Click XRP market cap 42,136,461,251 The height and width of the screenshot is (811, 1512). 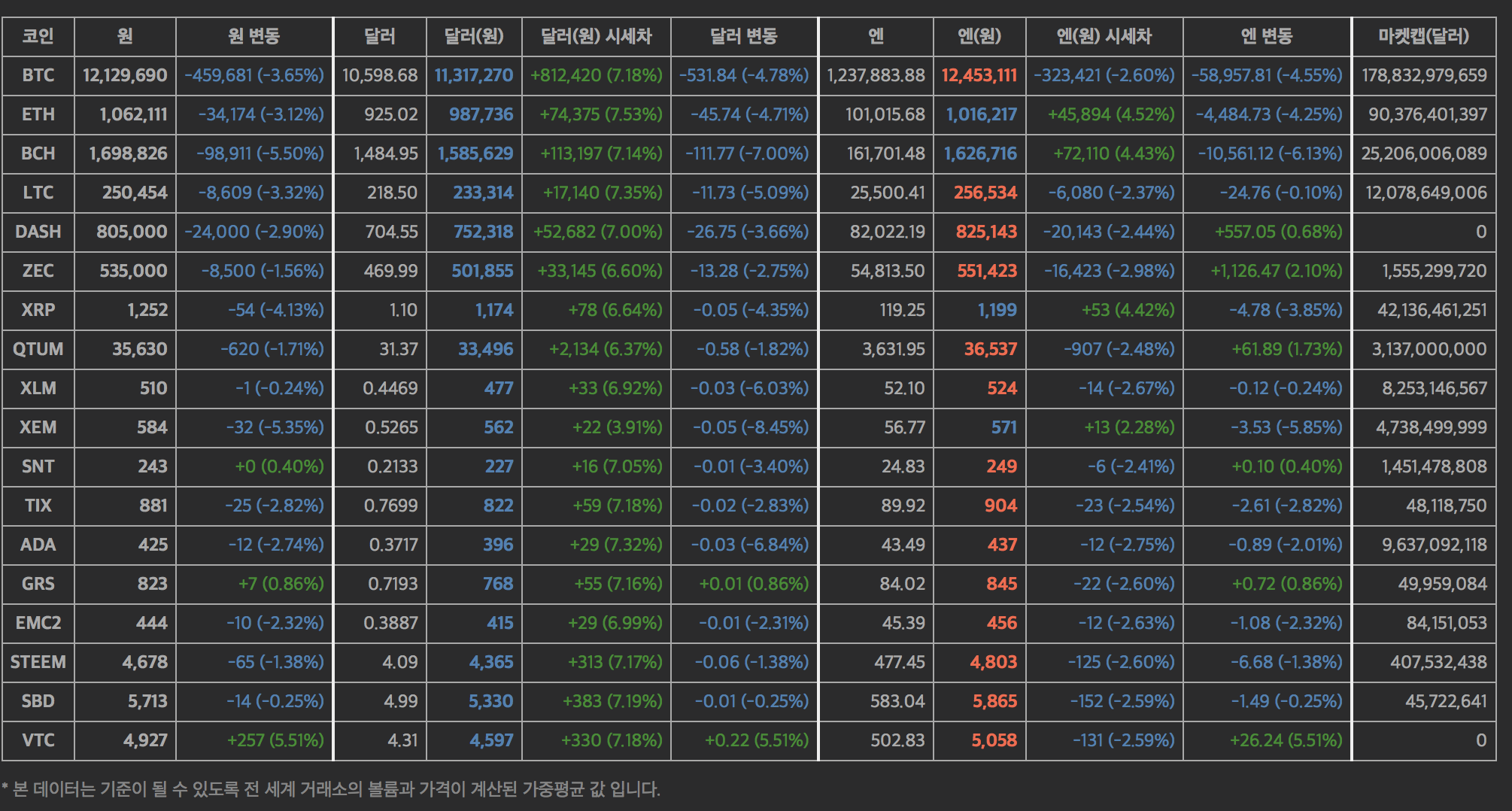point(1432,310)
